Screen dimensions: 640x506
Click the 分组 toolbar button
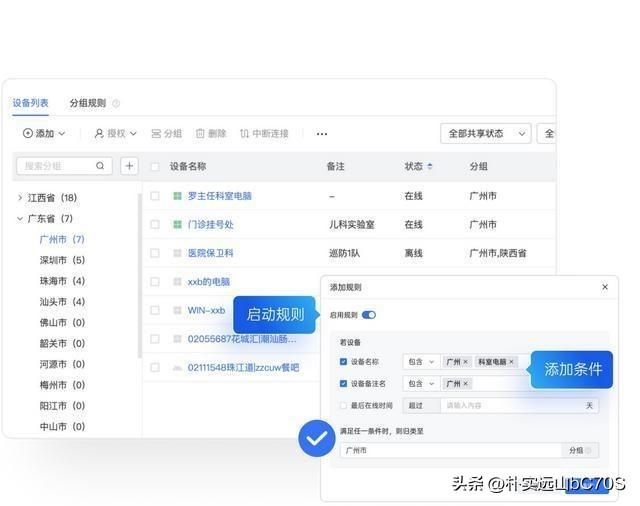coord(167,133)
